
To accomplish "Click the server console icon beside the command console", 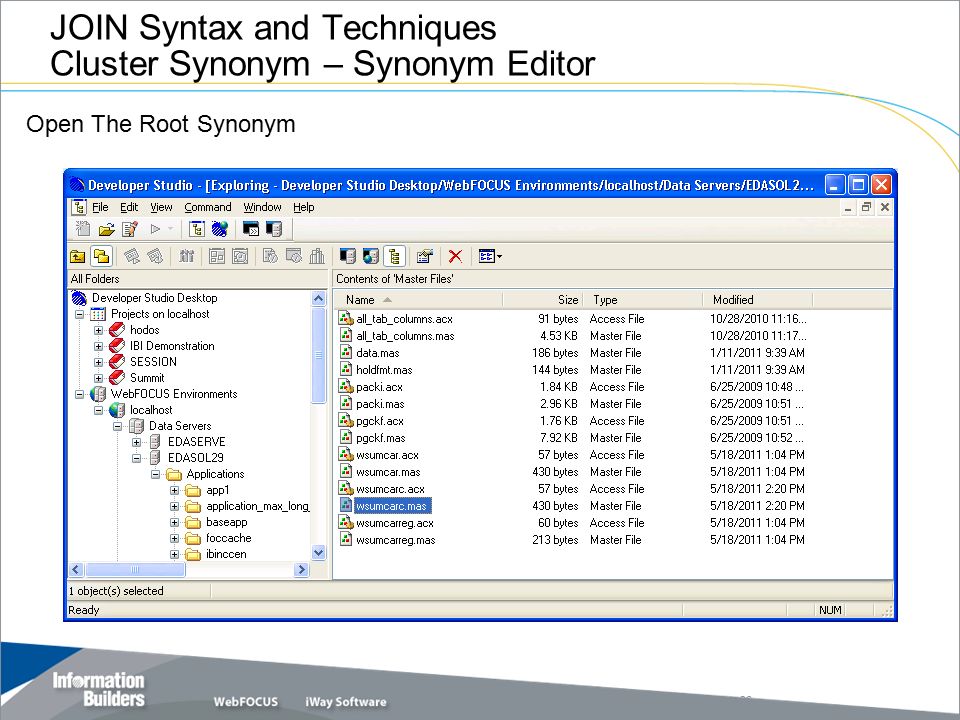I will point(274,230).
